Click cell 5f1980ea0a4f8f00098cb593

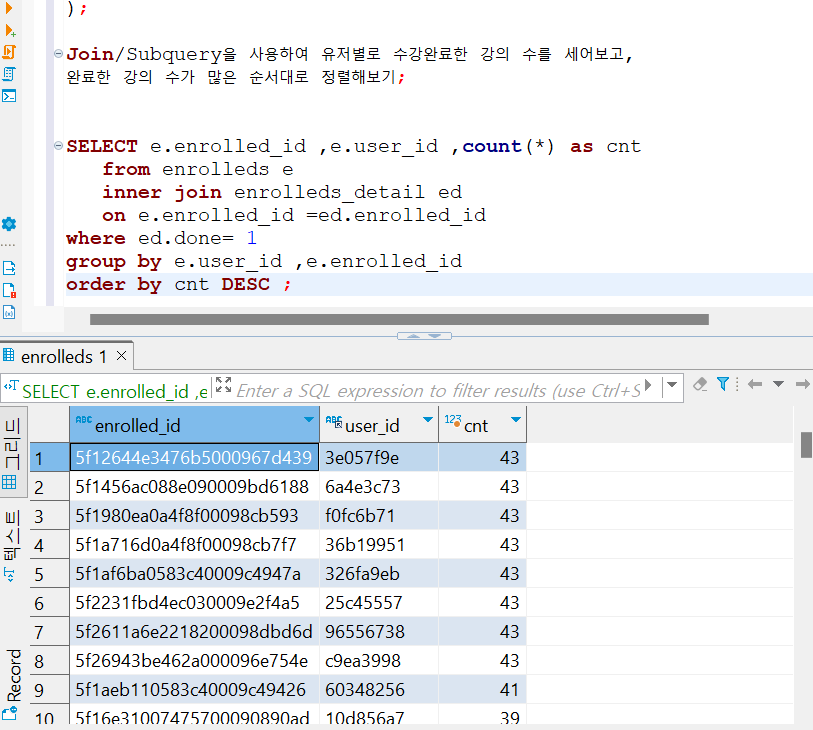[x=194, y=516]
